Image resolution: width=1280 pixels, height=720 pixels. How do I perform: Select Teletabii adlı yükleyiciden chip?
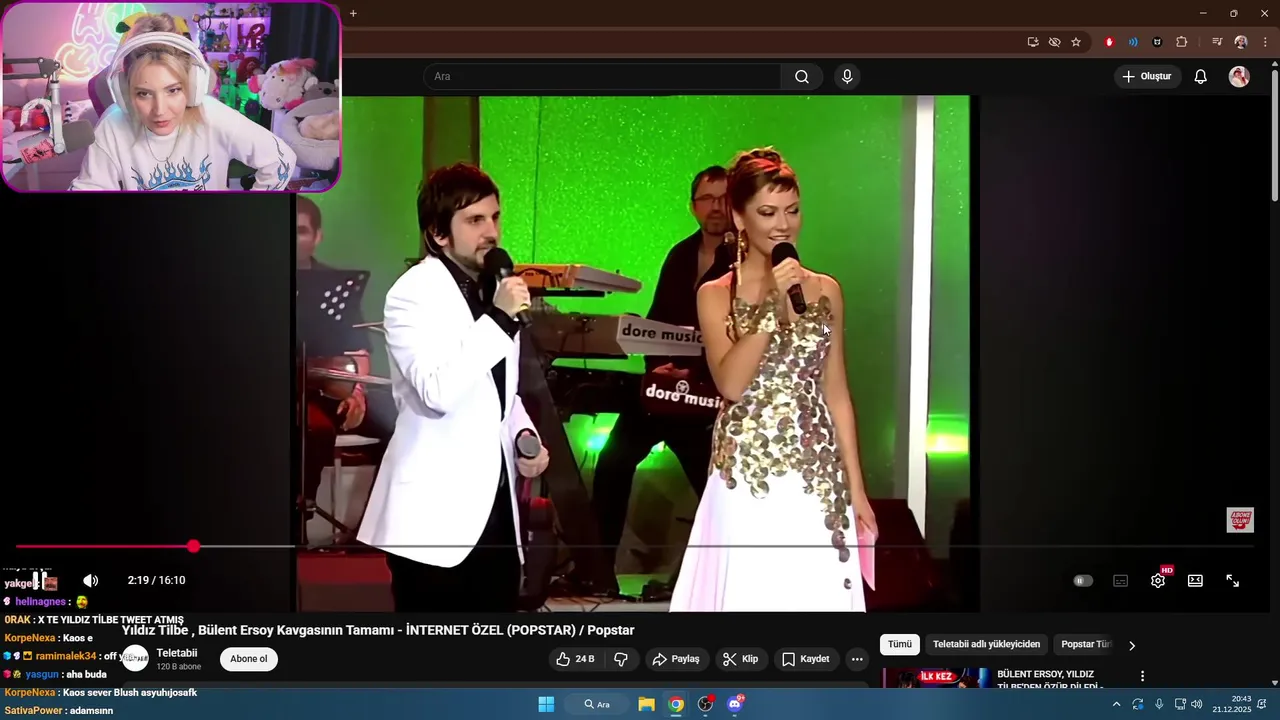tap(987, 645)
